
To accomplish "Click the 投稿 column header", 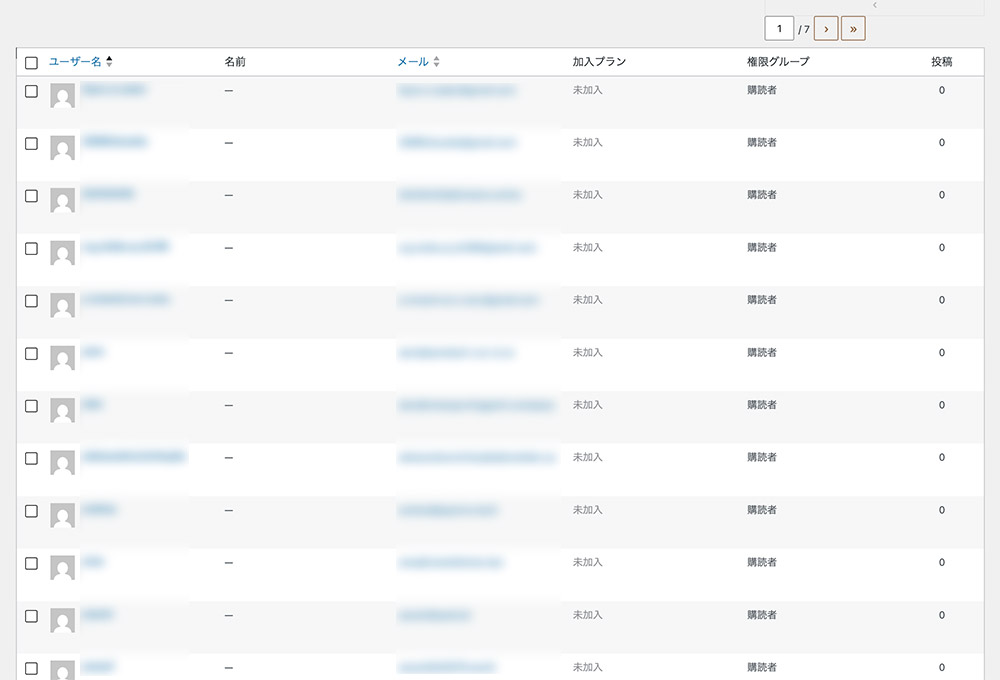I will point(941,61).
